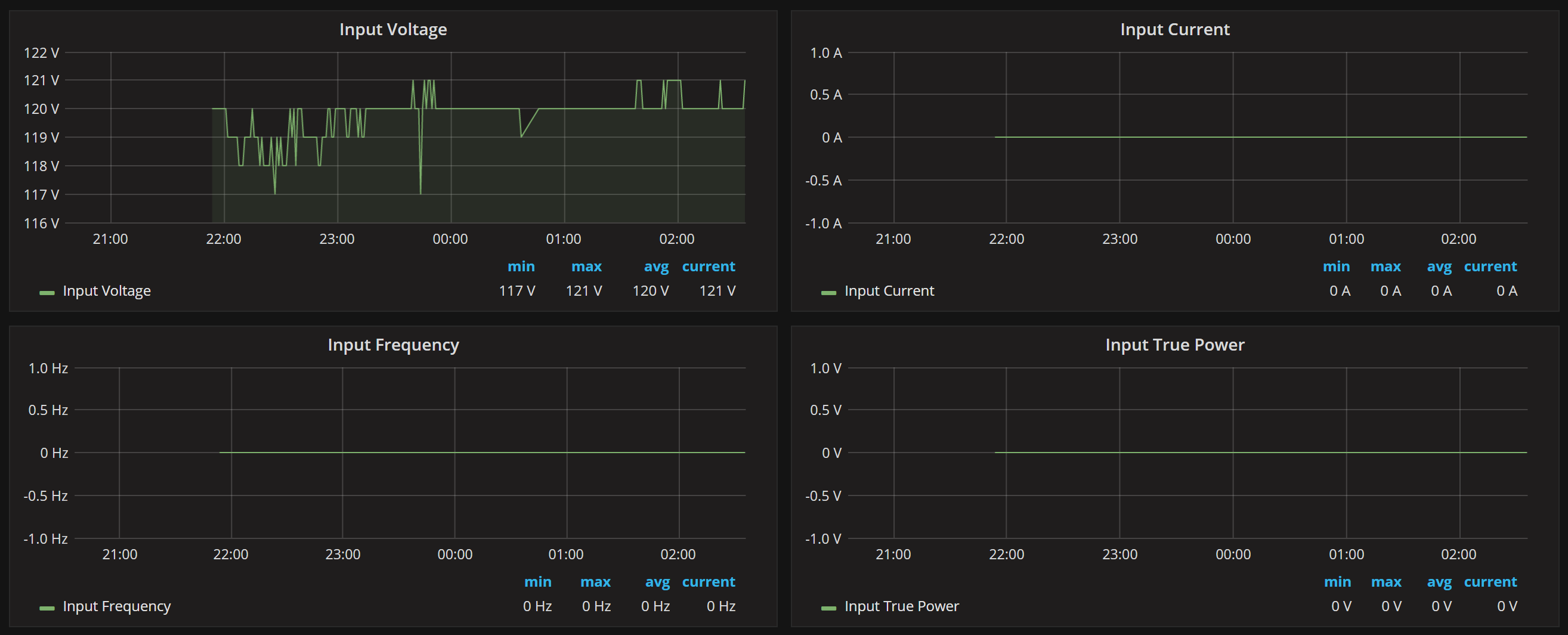Click max header in Input True Power legend

click(x=1386, y=582)
